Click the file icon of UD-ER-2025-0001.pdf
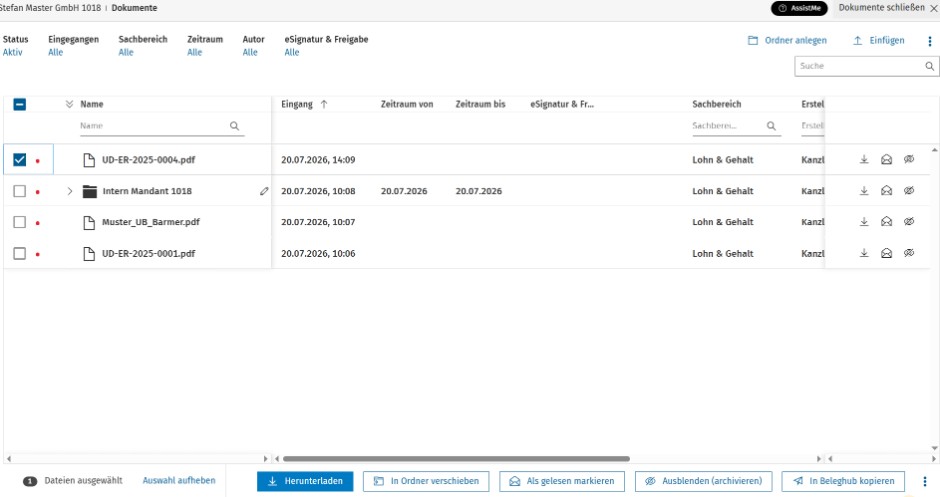940x497 pixels. pos(89,254)
